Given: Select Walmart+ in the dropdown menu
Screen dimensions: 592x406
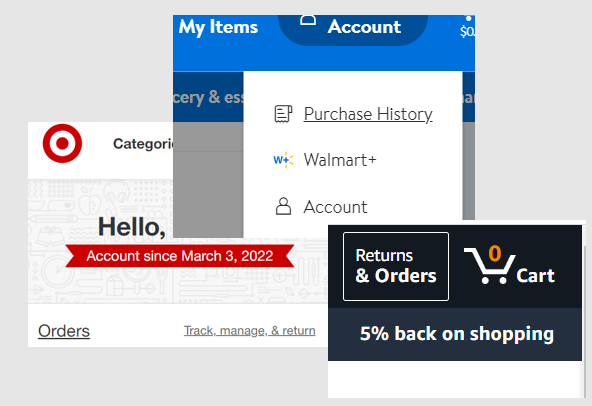Looking at the screenshot, I should click(340, 160).
